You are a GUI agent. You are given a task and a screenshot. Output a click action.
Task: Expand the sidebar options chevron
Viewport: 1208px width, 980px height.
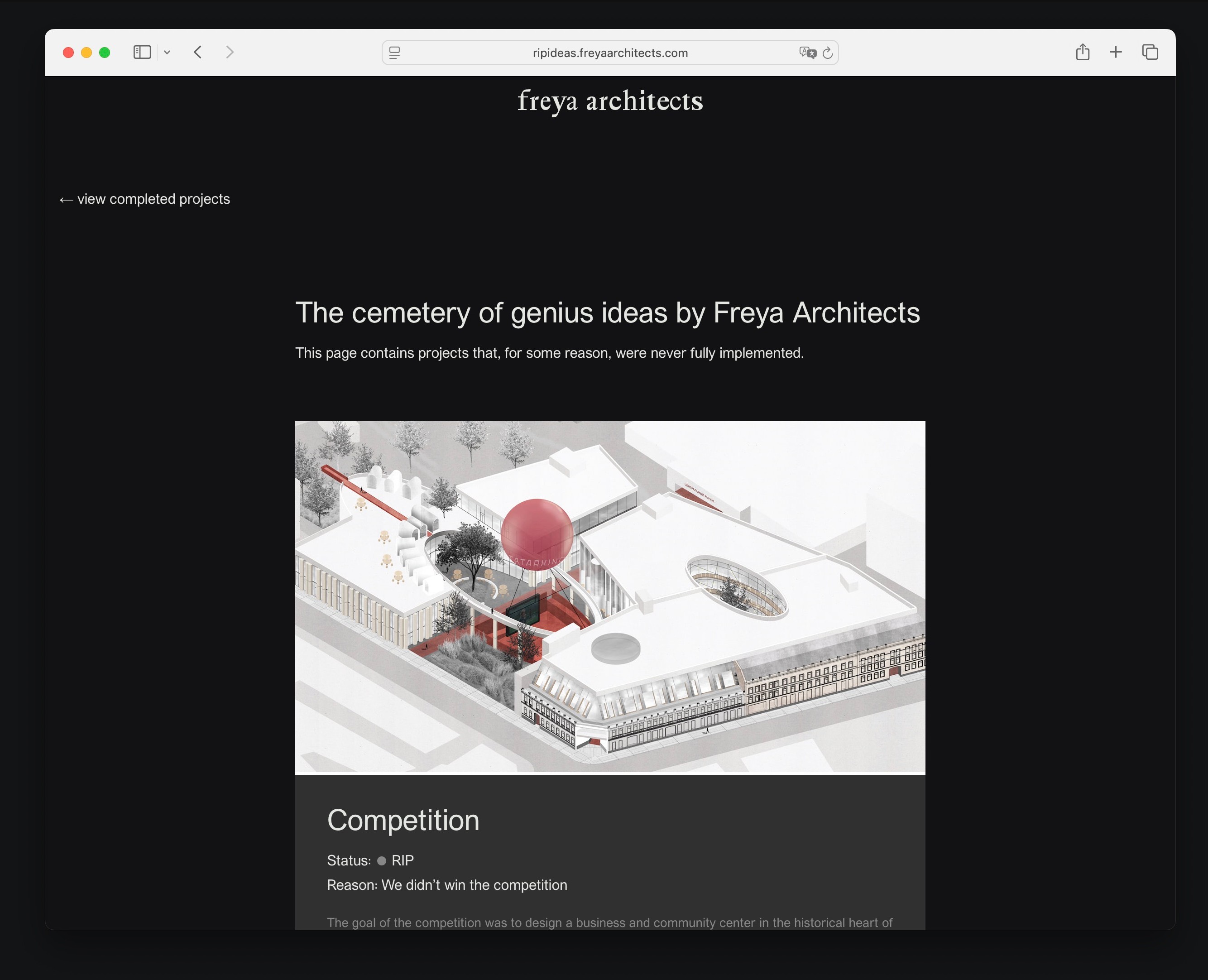point(167,53)
